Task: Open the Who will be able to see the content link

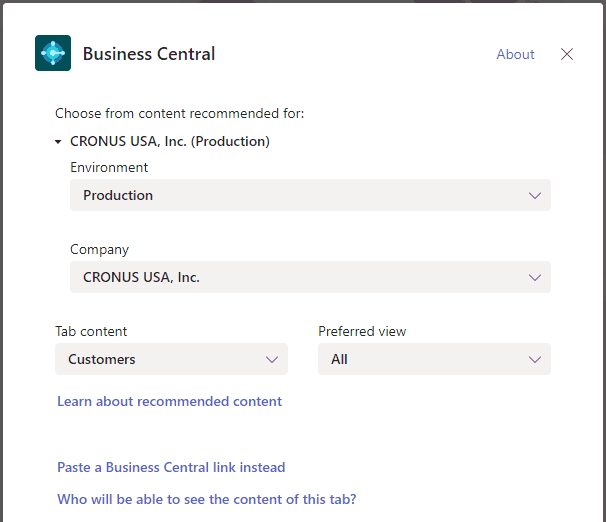Action: (206, 499)
